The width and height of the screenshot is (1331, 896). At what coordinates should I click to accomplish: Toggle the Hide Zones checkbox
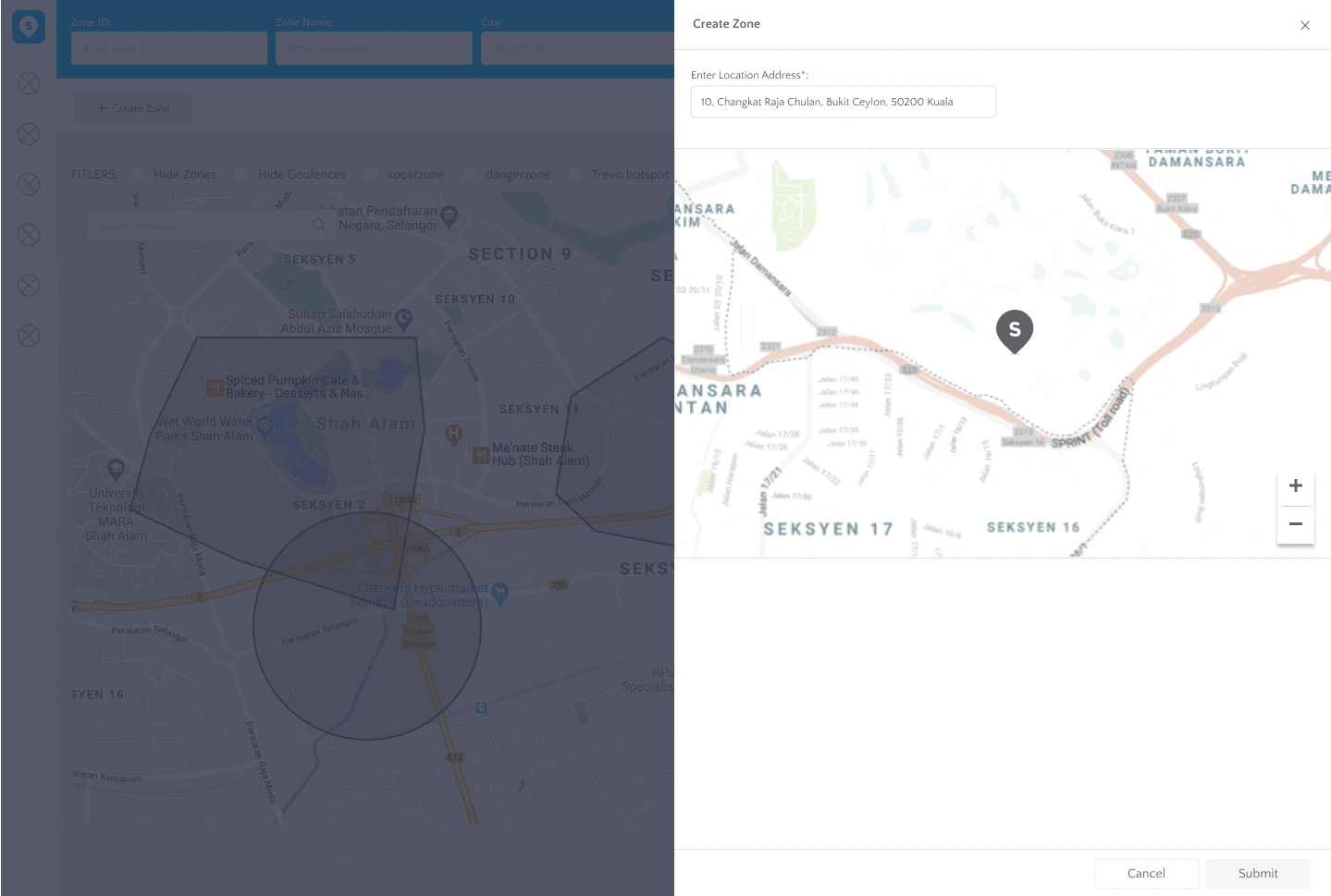pos(137,174)
